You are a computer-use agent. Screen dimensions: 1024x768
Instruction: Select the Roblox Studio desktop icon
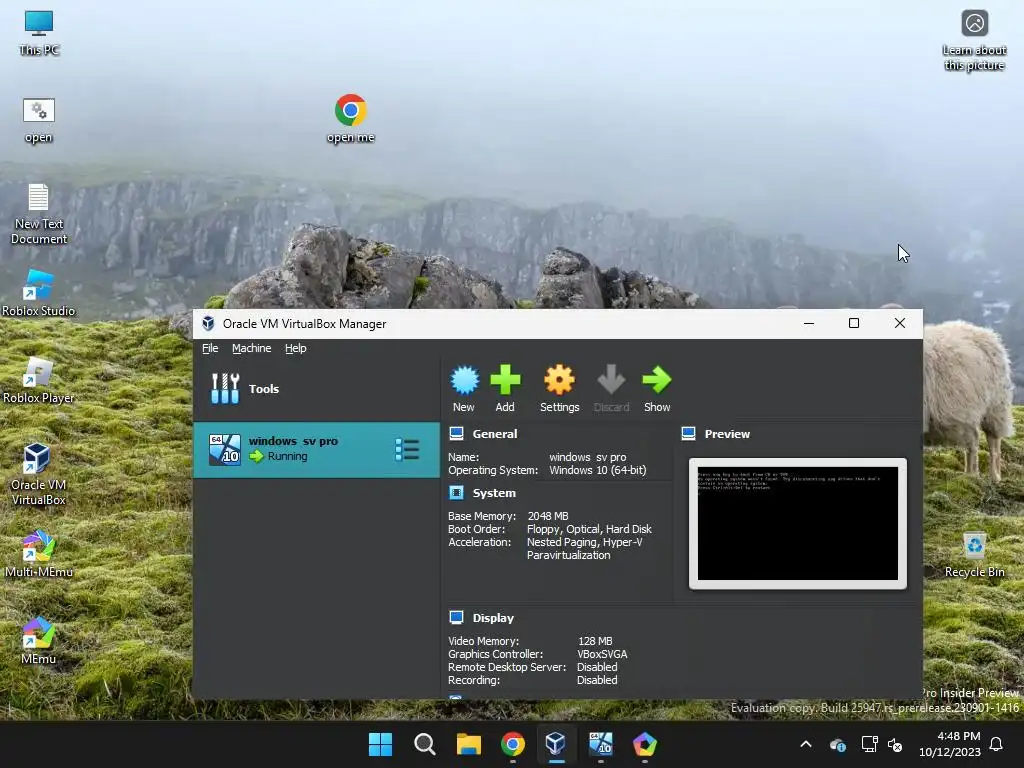pyautogui.click(x=39, y=293)
